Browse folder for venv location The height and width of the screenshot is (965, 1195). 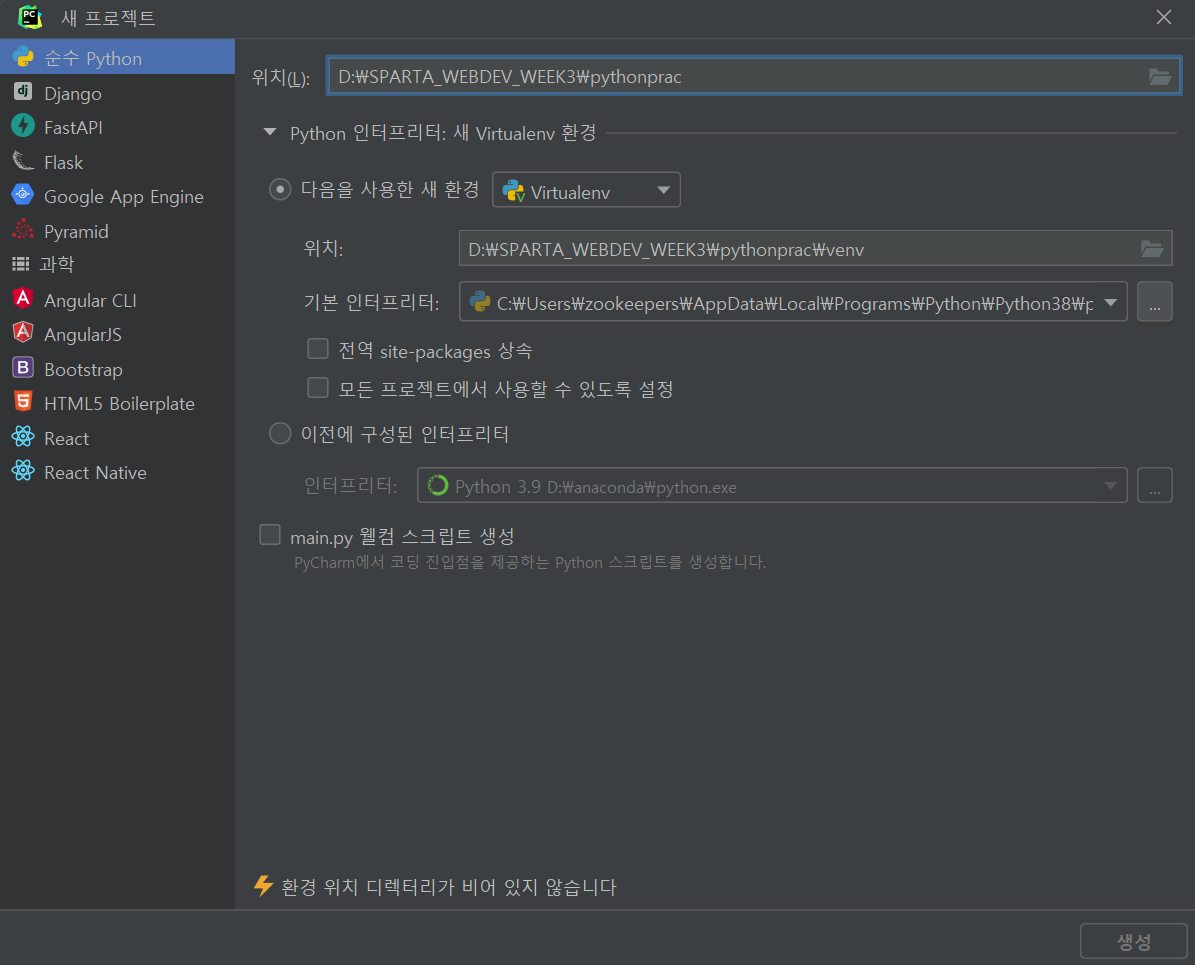(1152, 248)
